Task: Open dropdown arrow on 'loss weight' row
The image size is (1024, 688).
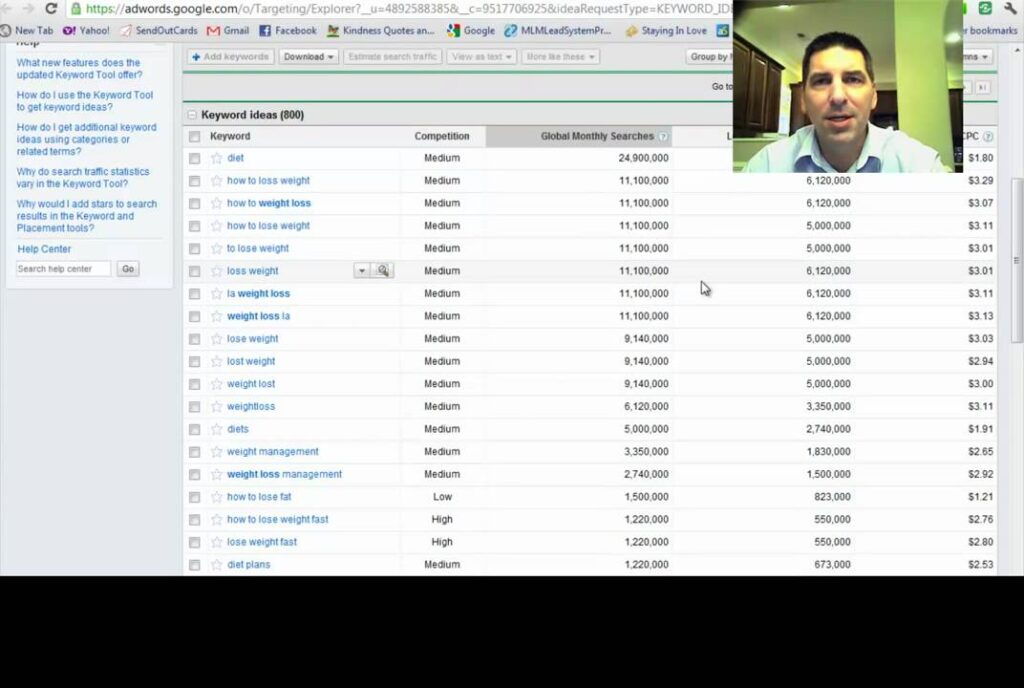Action: (x=362, y=270)
